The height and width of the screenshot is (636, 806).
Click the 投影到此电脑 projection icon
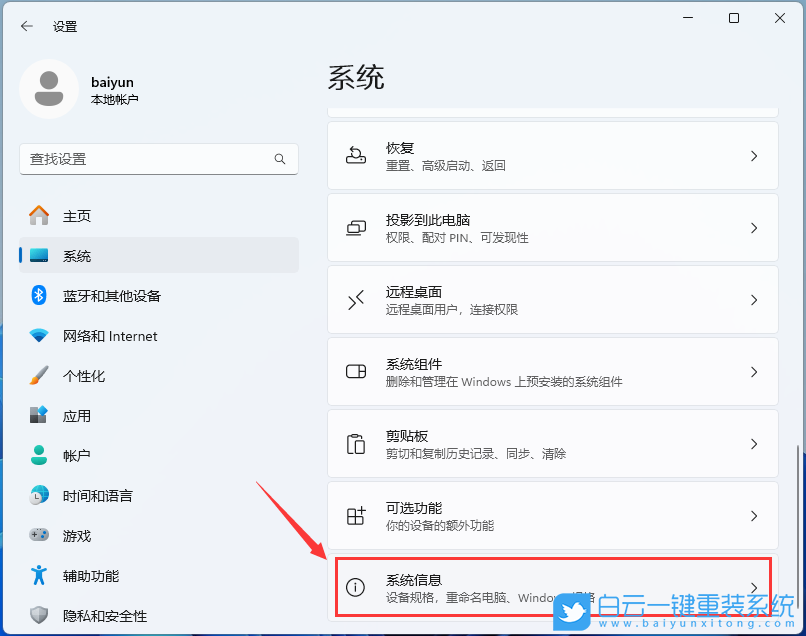pyautogui.click(x=356, y=227)
